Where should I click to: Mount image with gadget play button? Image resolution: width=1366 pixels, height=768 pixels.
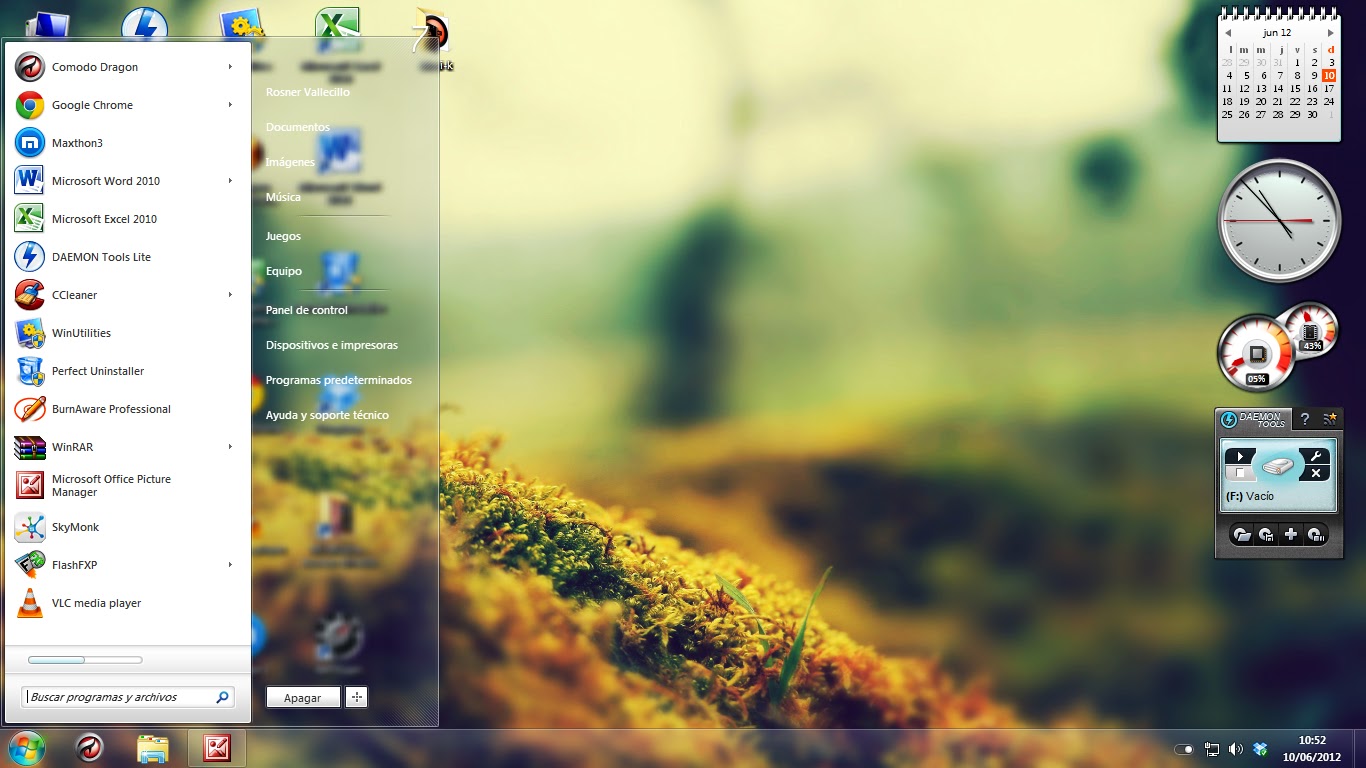coord(1240,456)
